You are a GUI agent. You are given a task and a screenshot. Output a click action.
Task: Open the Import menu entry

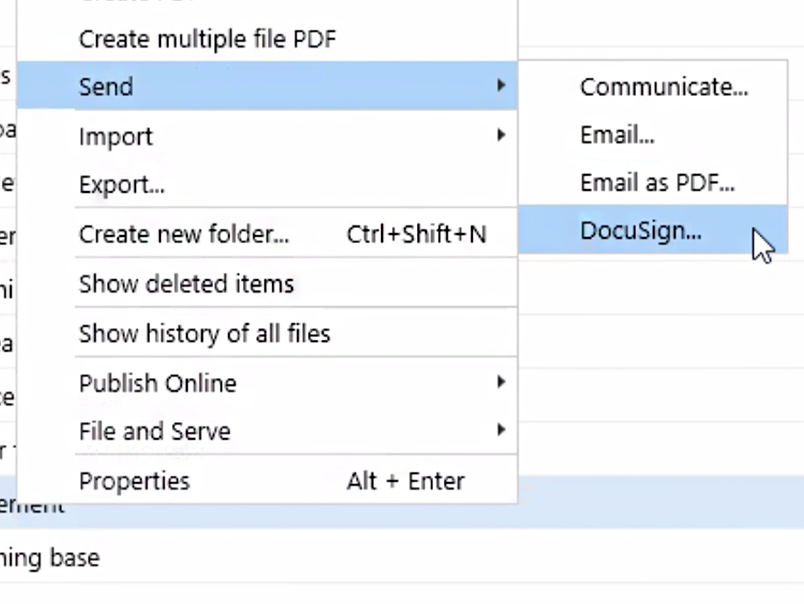click(x=116, y=136)
